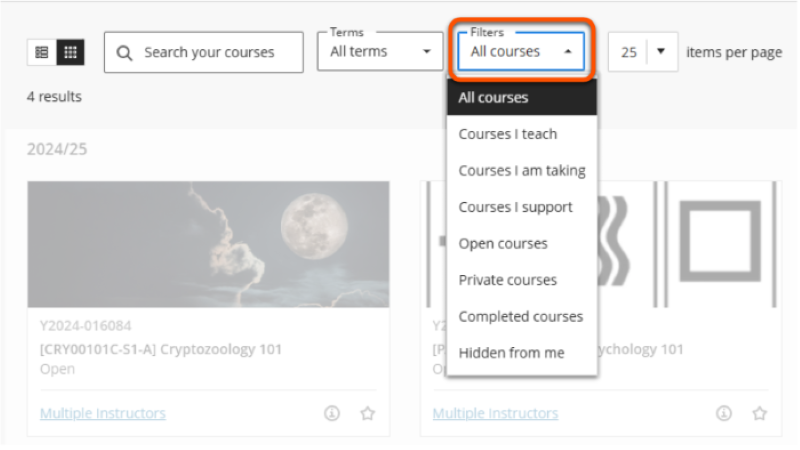Viewport: 800px width, 450px height.
Task: Star the Psychology 101 course
Action: pos(759,413)
